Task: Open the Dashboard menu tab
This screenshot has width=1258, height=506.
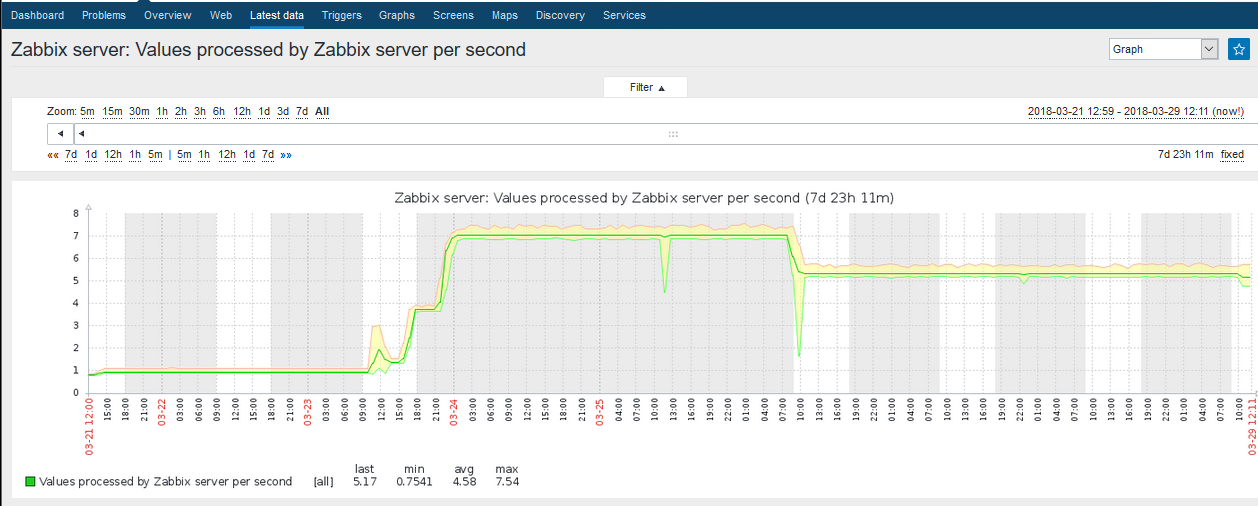Action: pos(37,15)
